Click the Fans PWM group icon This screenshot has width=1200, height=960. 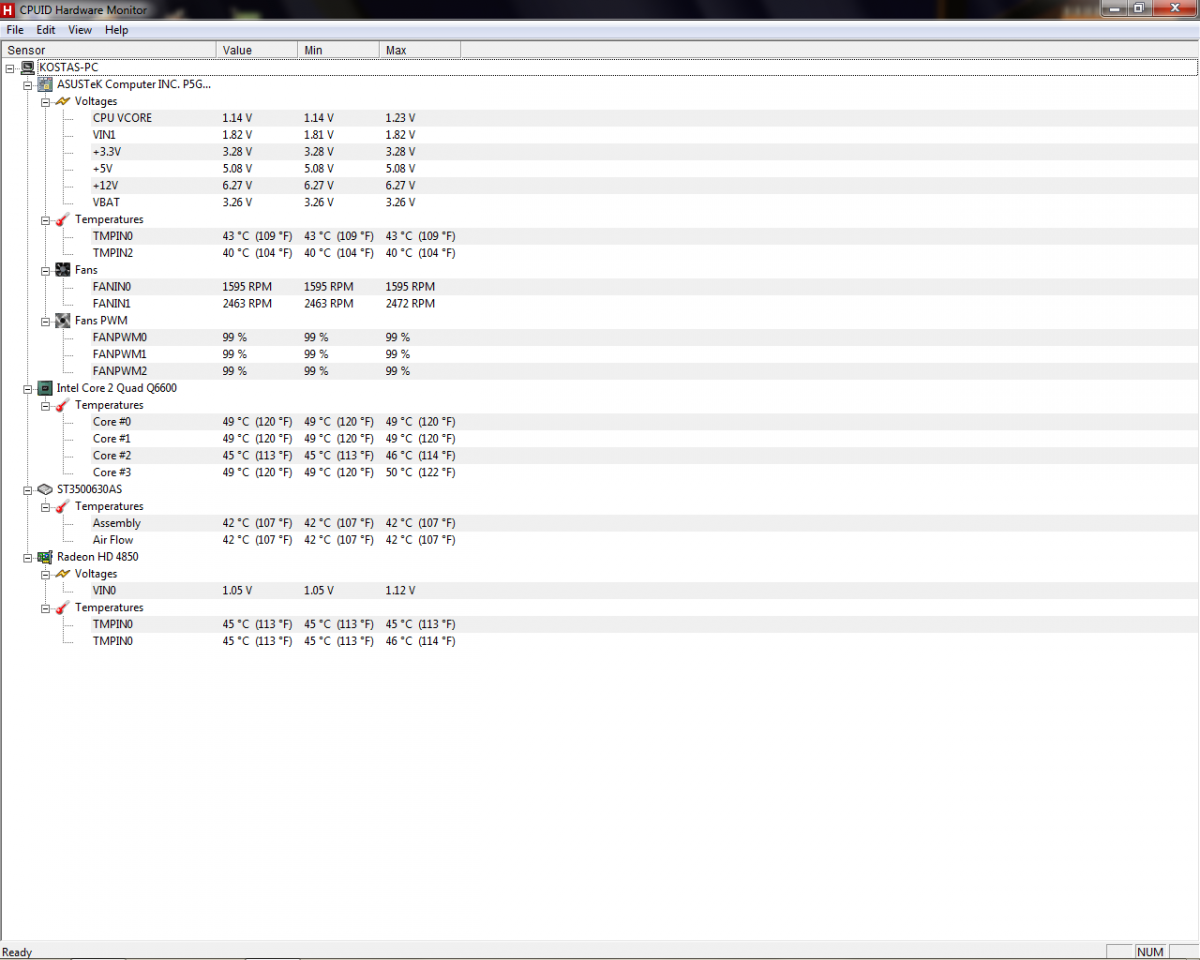pyautogui.click(x=62, y=321)
